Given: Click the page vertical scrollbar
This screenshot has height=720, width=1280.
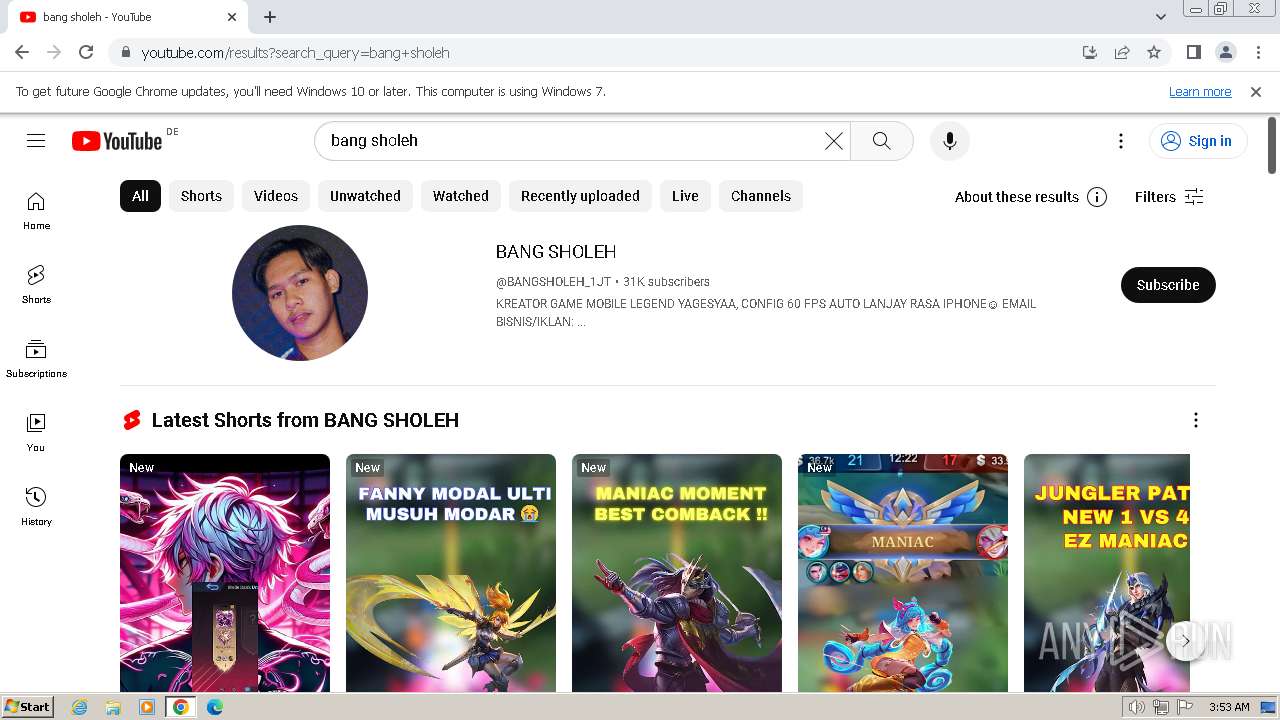Looking at the screenshot, I should 1272,145.
